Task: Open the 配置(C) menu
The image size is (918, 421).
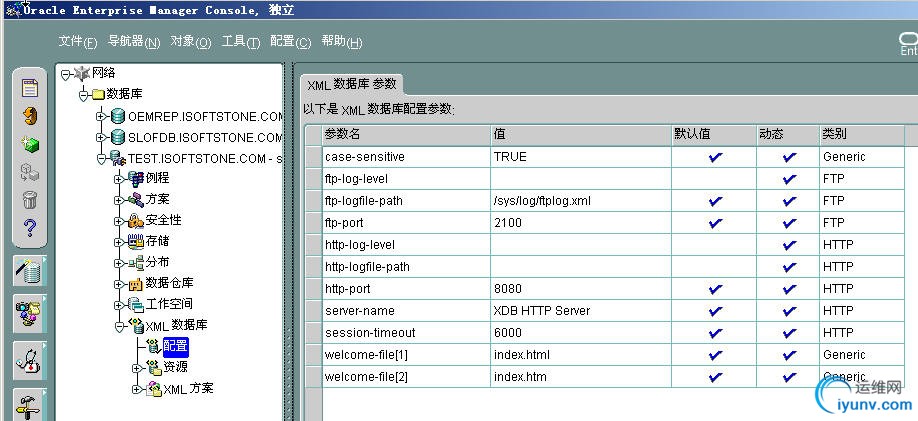Action: click(x=290, y=42)
